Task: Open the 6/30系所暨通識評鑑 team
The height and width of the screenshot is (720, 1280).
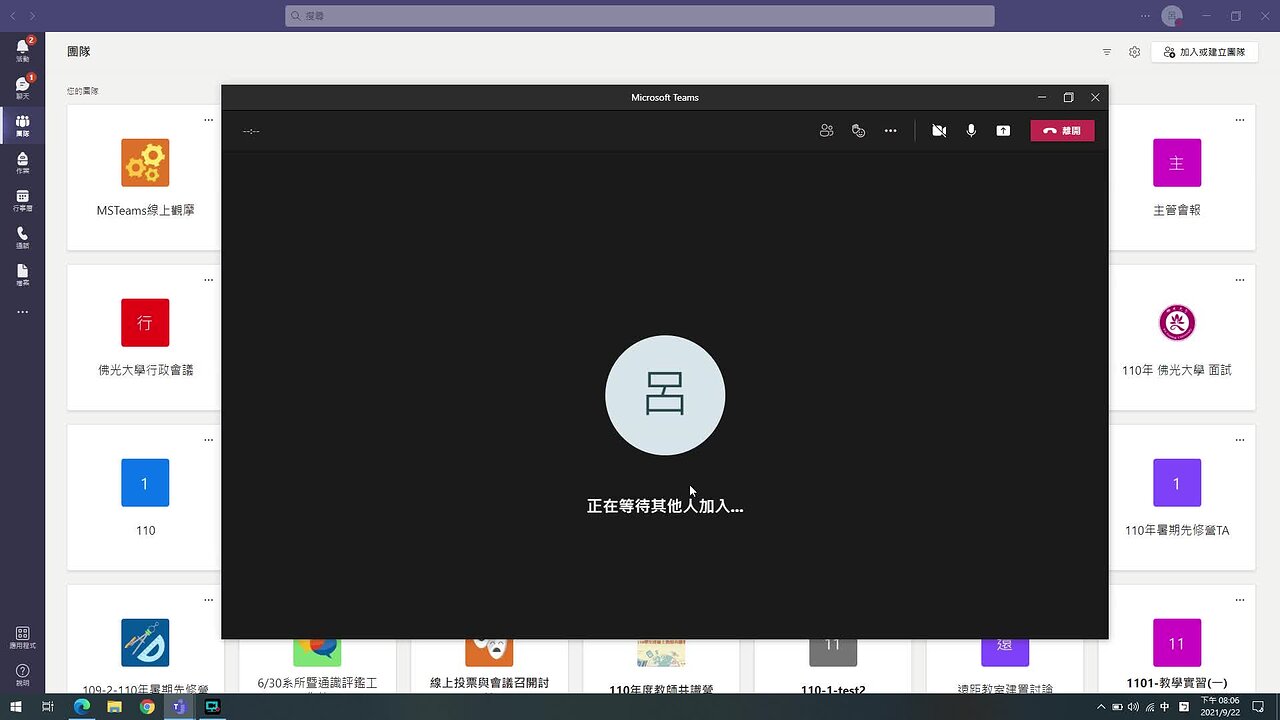Action: pos(317,666)
